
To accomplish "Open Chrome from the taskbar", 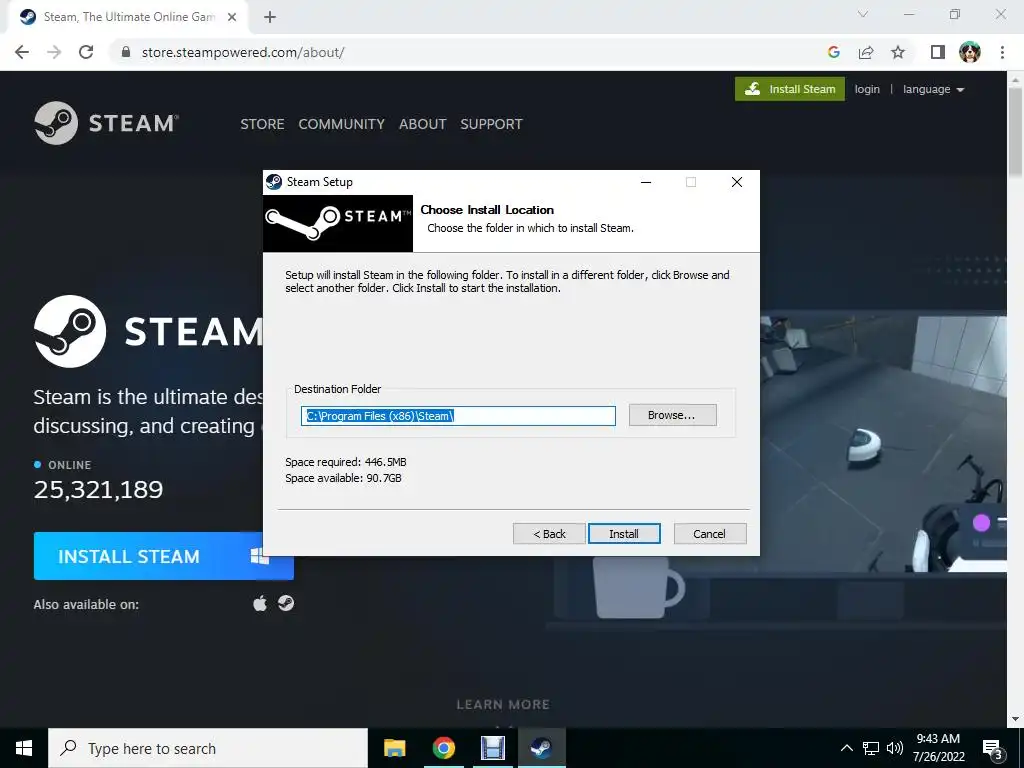I will [443, 748].
